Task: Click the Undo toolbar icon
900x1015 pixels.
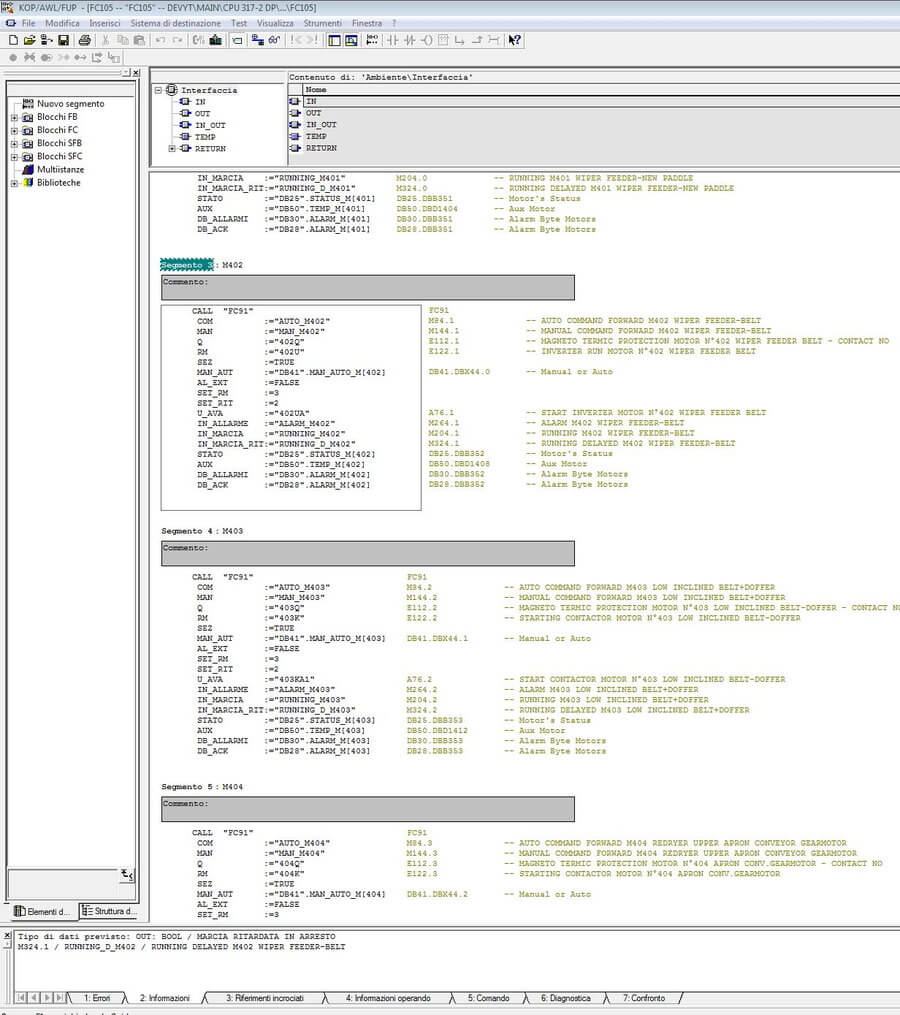Action: click(160, 40)
